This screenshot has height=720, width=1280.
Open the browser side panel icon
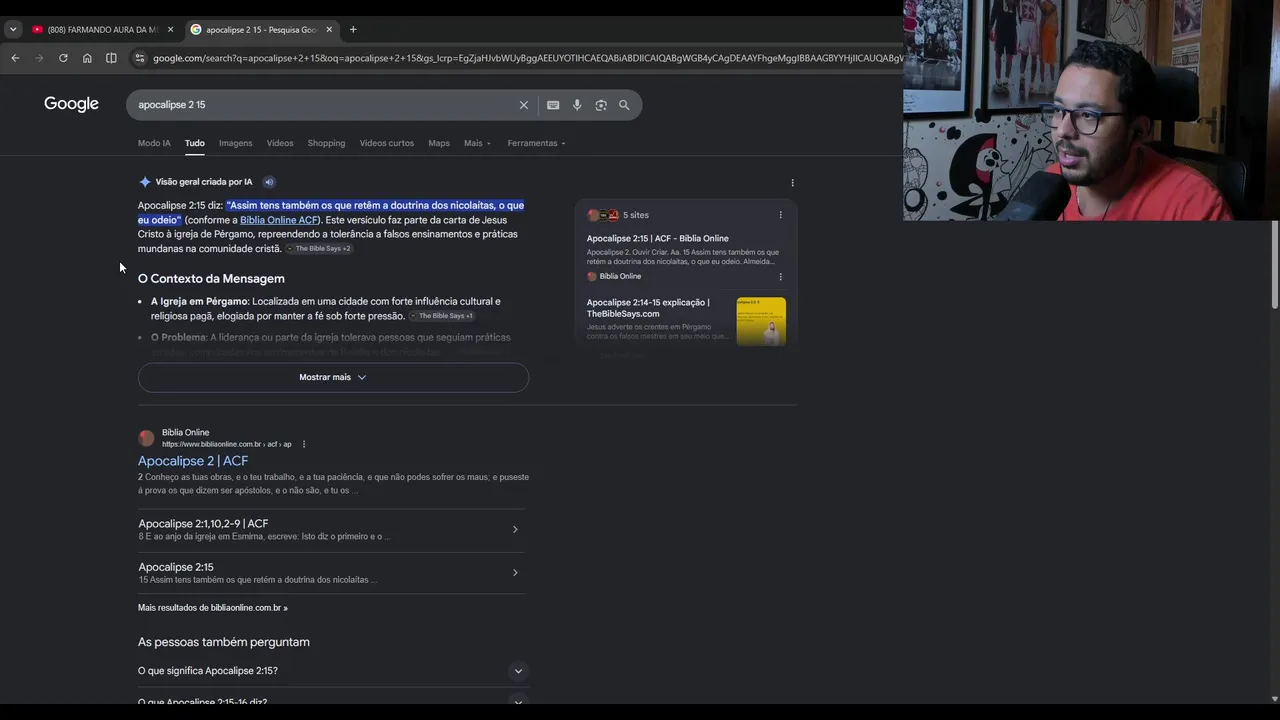point(111,58)
